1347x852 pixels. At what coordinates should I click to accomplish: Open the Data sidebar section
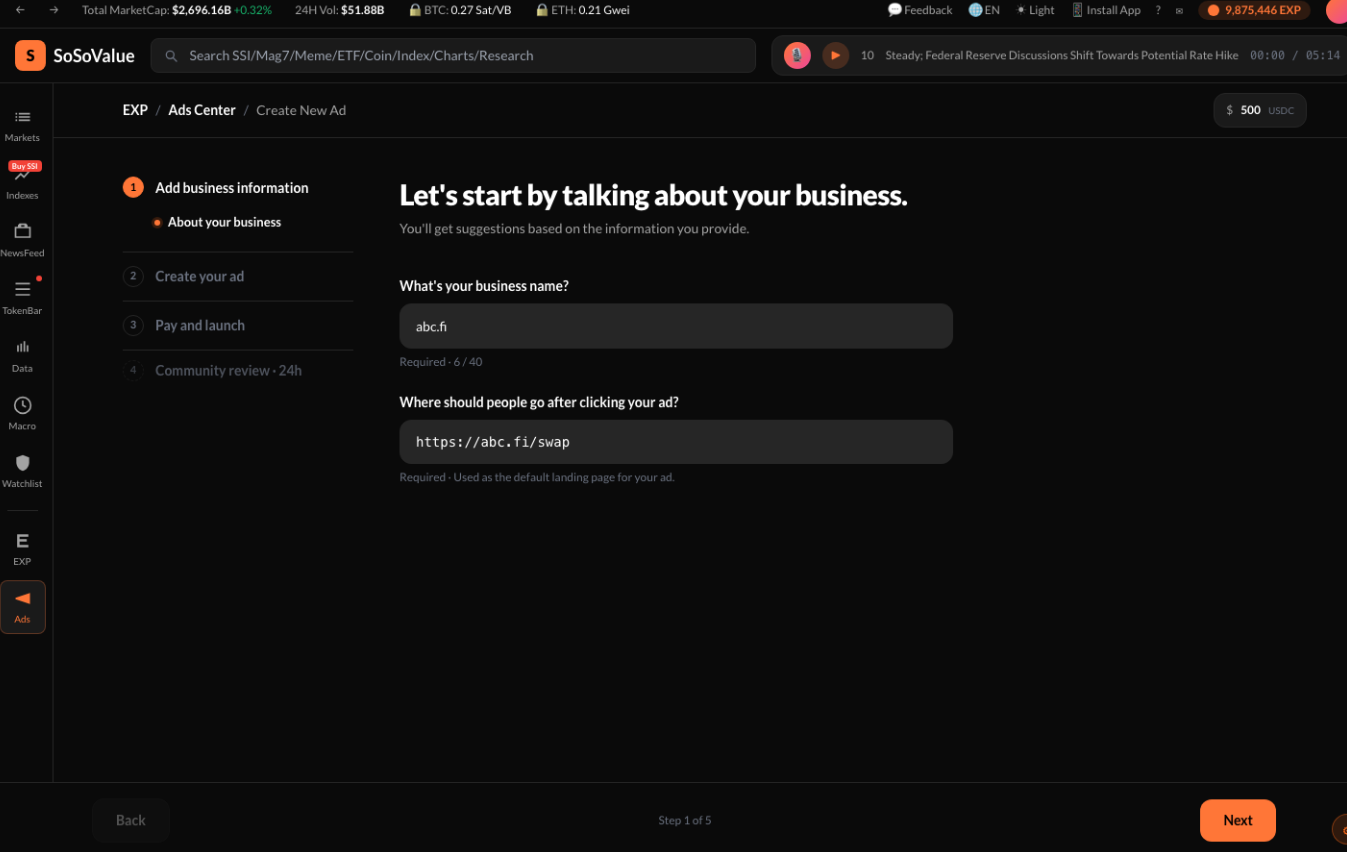tap(22, 355)
